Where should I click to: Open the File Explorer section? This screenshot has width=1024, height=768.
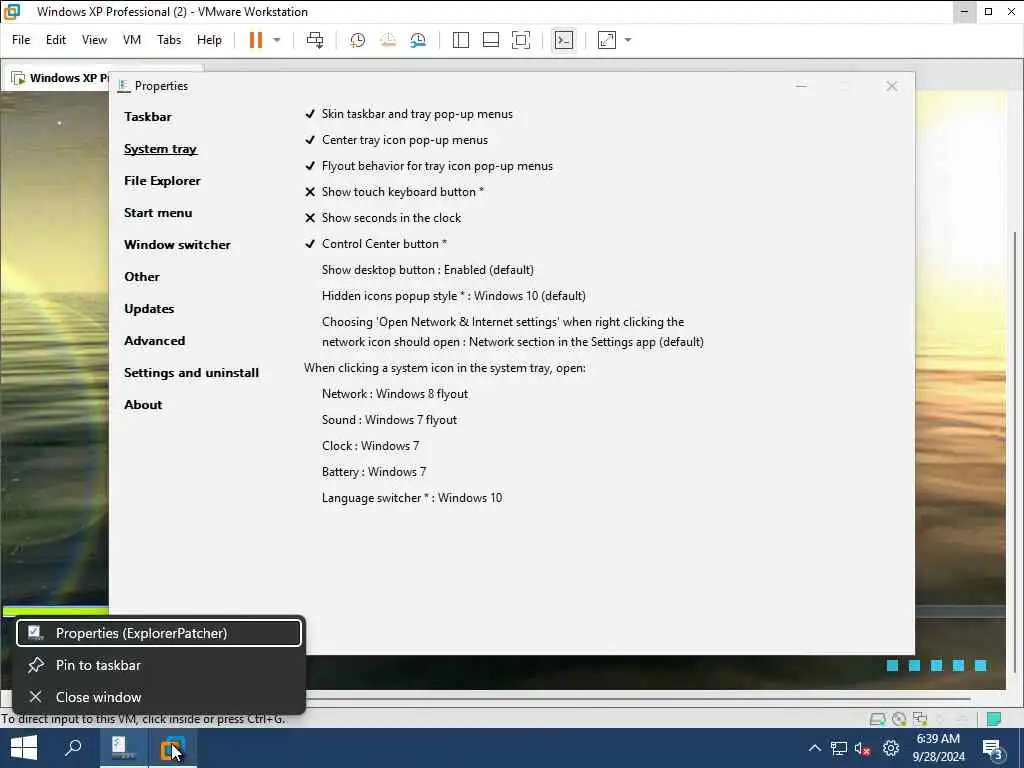[162, 181]
